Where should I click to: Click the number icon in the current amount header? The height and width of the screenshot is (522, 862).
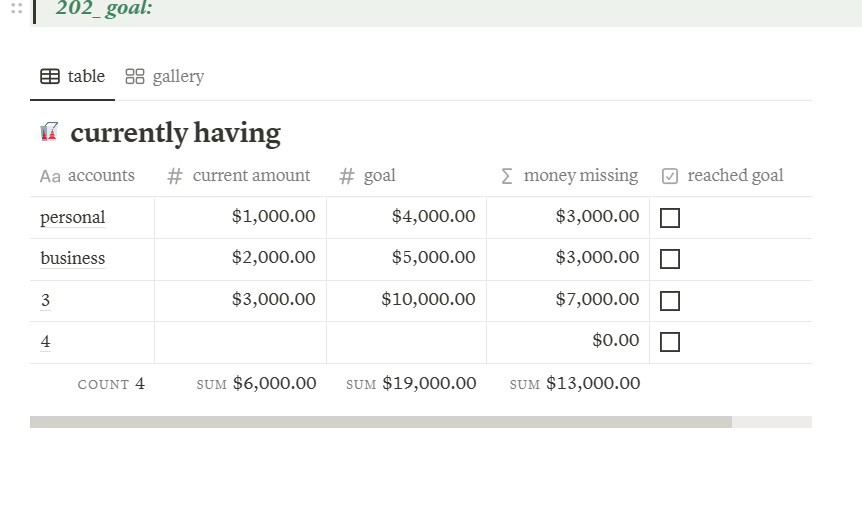pyautogui.click(x=175, y=177)
